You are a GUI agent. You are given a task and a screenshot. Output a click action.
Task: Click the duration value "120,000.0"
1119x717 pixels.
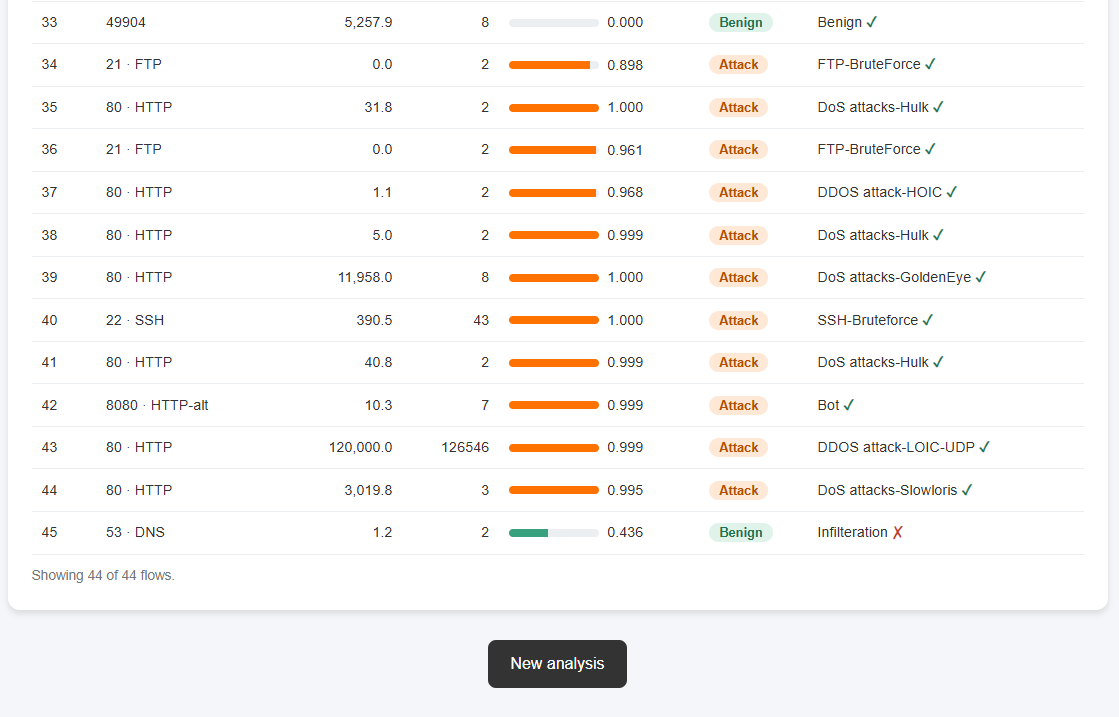click(x=361, y=447)
